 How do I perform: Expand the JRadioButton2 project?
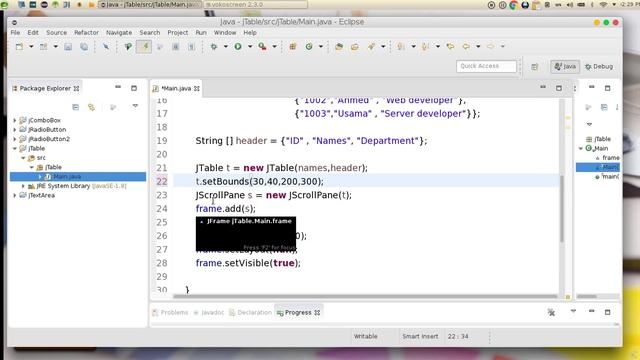pos(15,139)
